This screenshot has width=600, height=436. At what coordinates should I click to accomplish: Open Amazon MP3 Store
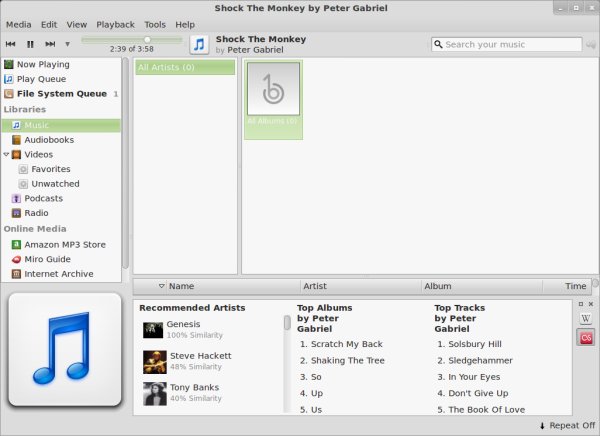coord(61,245)
